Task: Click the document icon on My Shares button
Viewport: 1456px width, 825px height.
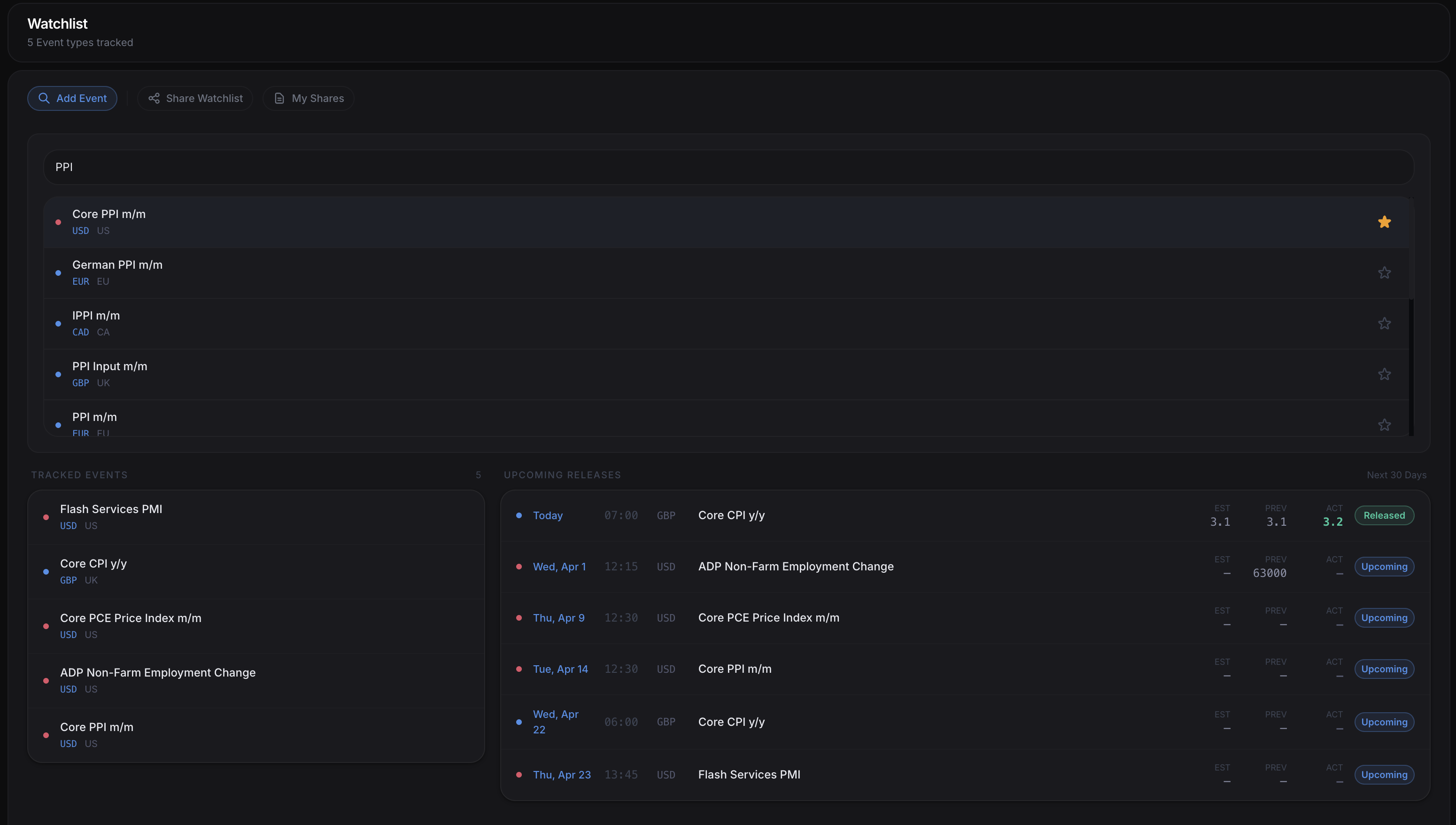Action: point(279,98)
